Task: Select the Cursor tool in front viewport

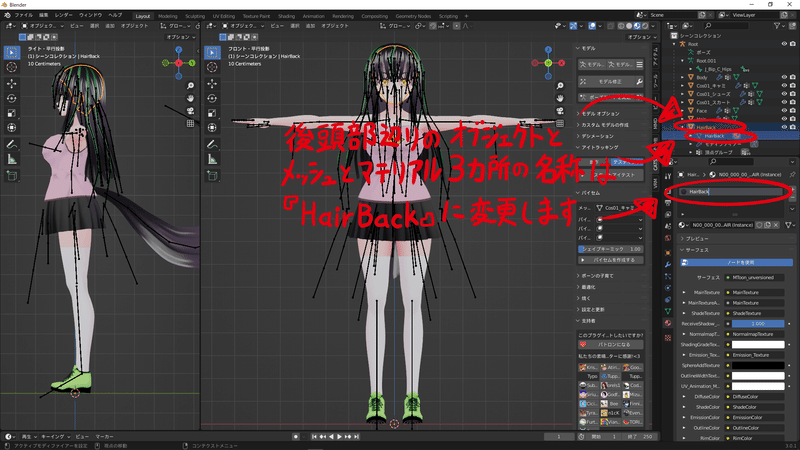Action: [x=212, y=67]
